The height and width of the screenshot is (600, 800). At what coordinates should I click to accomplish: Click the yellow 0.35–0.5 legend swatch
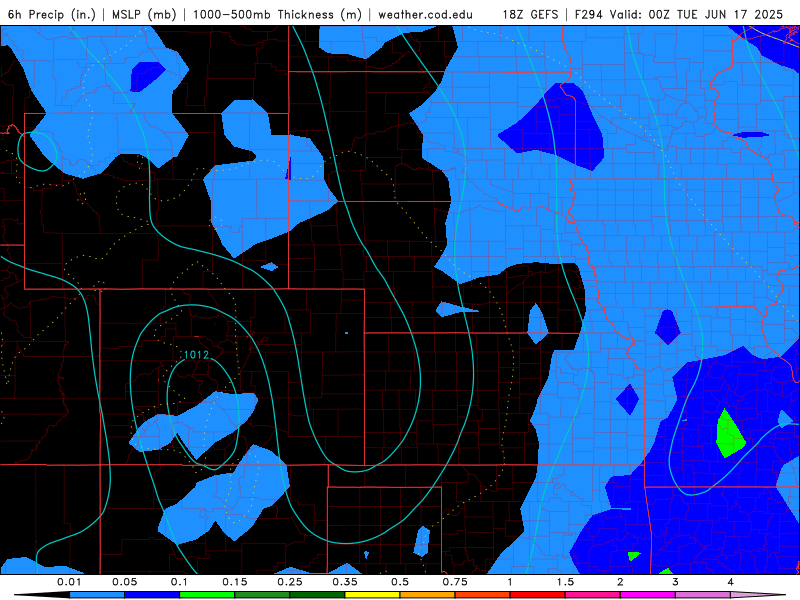[x=372, y=595]
